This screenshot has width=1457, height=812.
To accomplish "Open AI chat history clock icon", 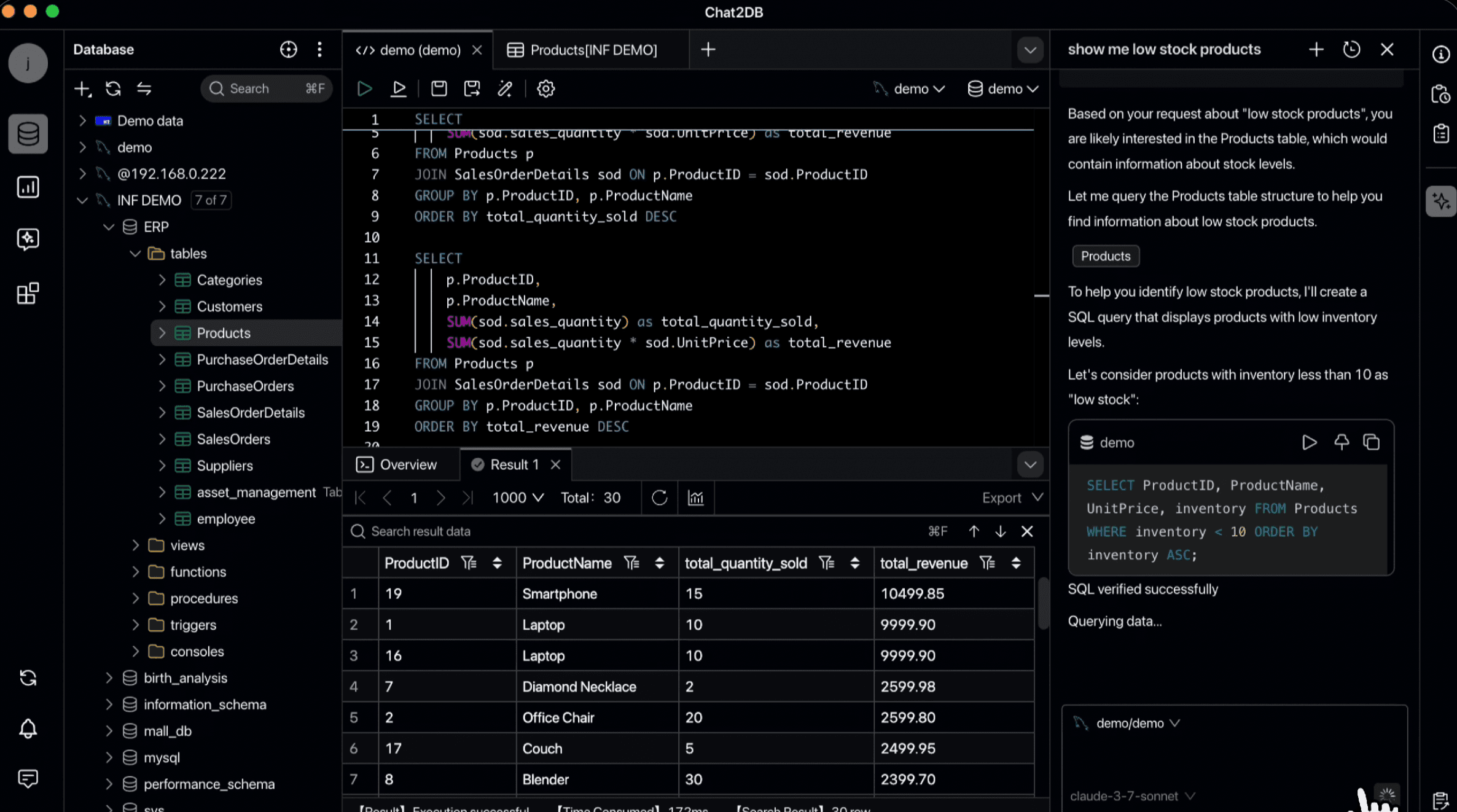I will (1351, 49).
